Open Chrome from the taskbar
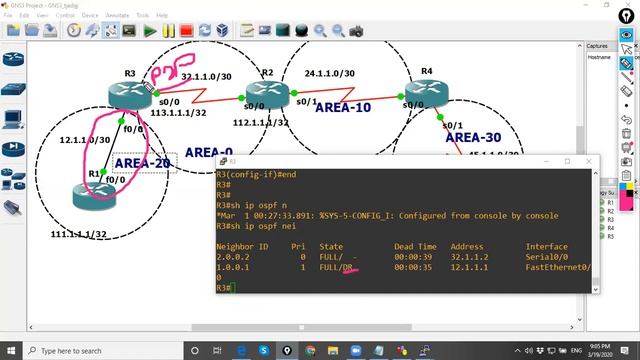 coord(310,351)
